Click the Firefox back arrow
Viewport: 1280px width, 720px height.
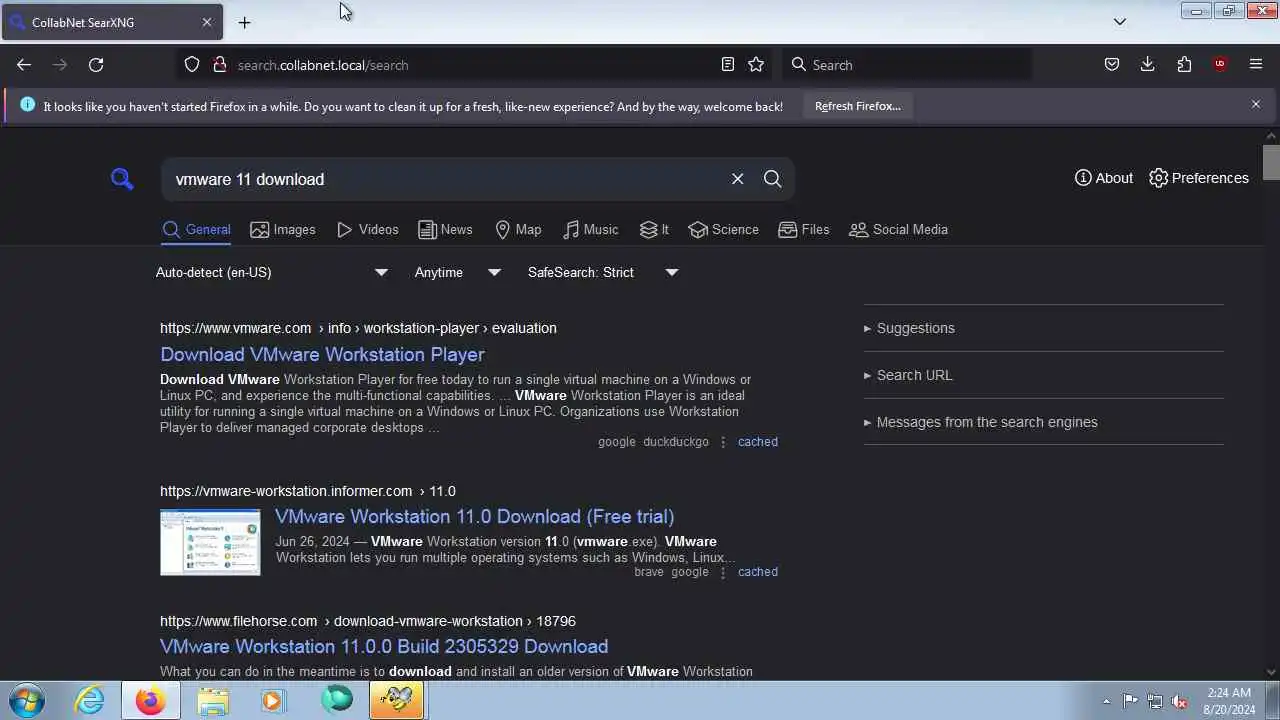tap(24, 65)
